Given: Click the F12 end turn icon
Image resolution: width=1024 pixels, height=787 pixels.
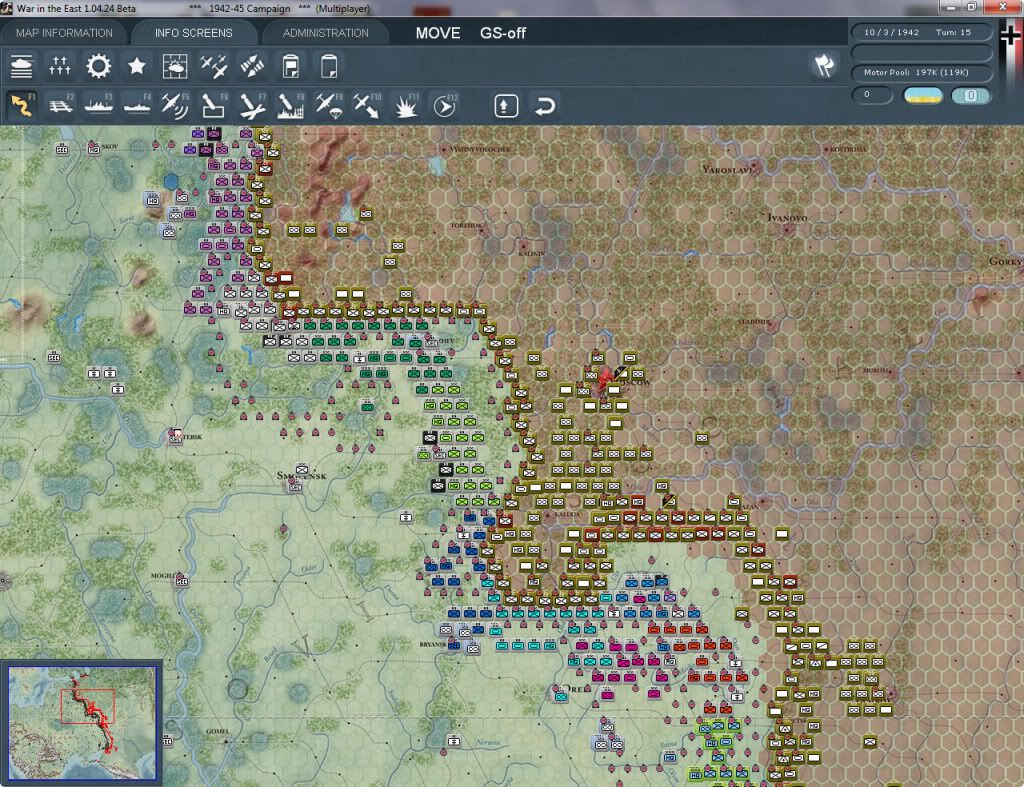Looking at the screenshot, I should tap(445, 106).
